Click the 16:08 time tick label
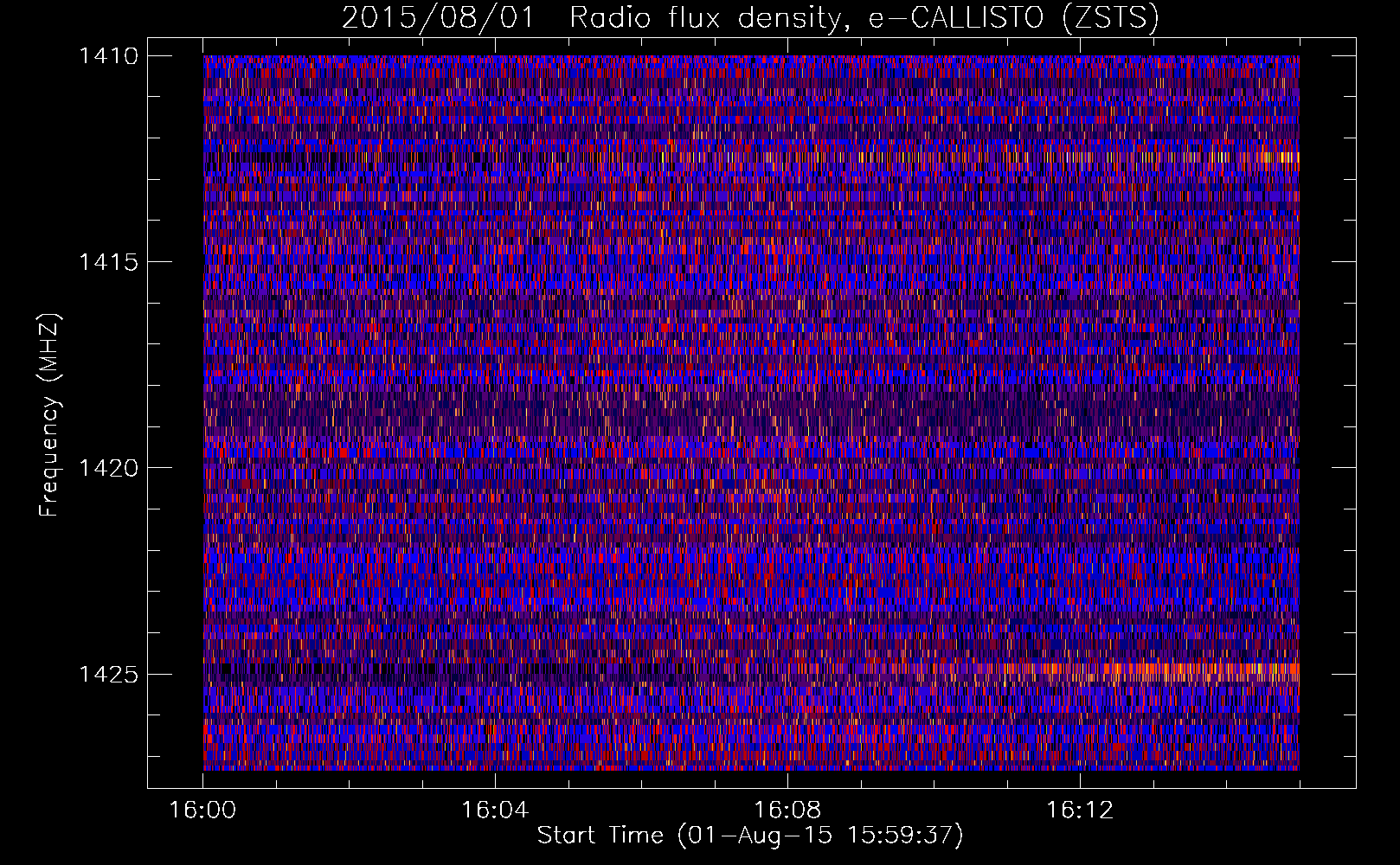 click(x=787, y=811)
